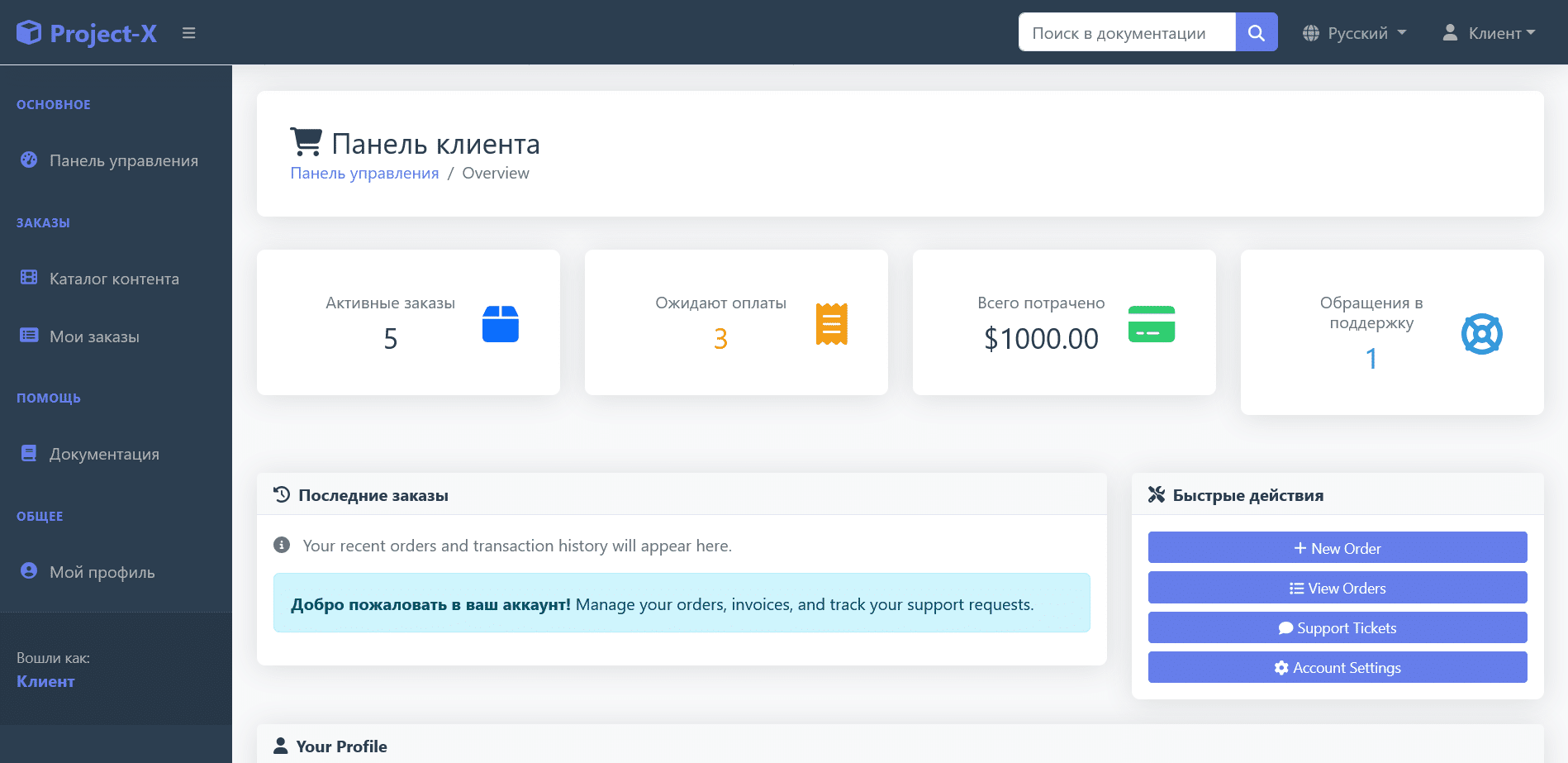Toggle the sidebar hamburger menu
This screenshot has height=763, width=1568.
[x=189, y=33]
